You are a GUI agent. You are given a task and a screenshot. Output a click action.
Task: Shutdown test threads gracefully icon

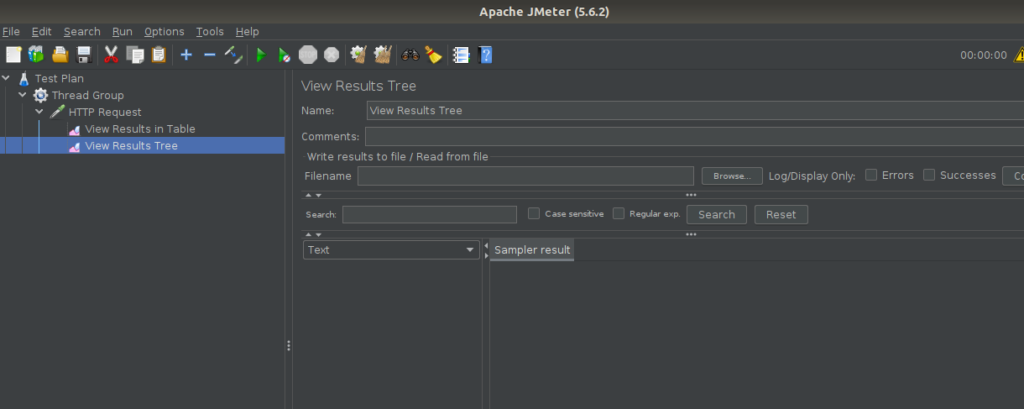pyautogui.click(x=332, y=55)
